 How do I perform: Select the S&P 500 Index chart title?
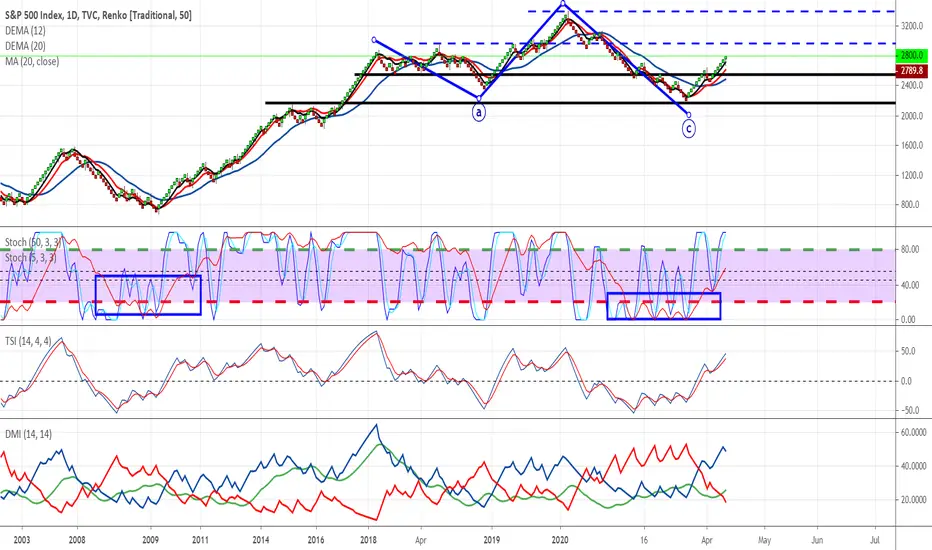pyautogui.click(x=99, y=15)
